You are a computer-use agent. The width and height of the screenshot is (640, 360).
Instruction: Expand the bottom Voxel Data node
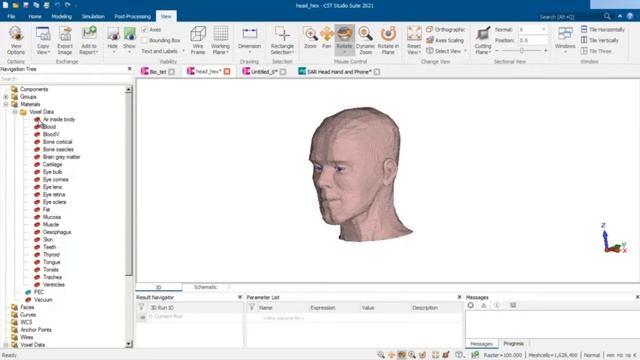click(6, 345)
